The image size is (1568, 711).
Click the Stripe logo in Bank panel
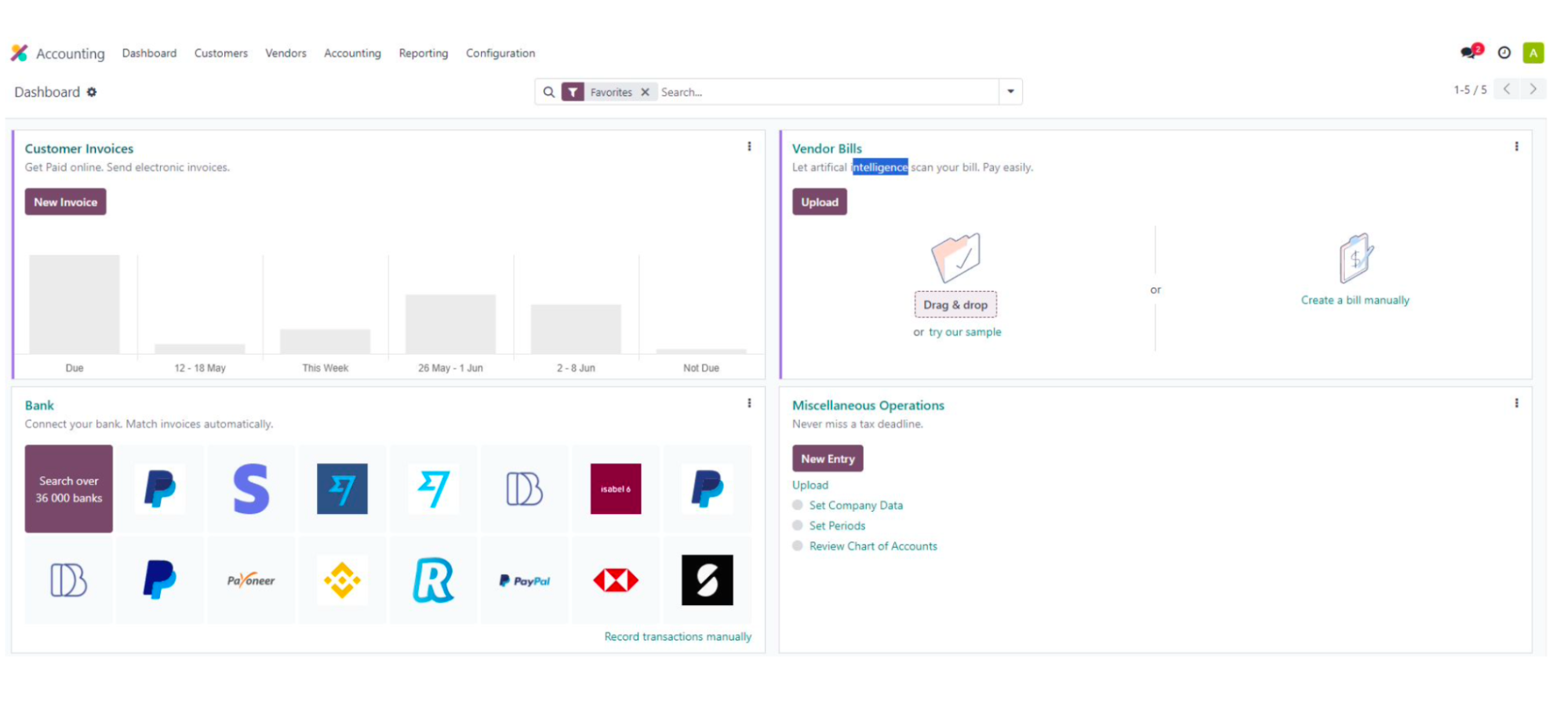click(x=251, y=489)
